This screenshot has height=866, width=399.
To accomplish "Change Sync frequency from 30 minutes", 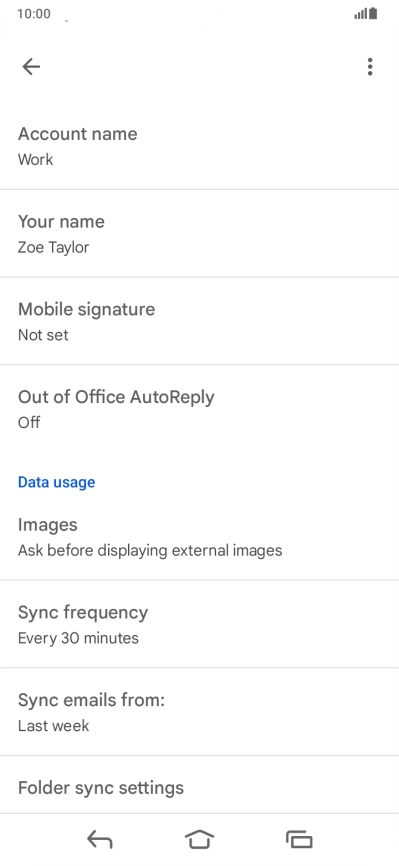I will [200, 625].
